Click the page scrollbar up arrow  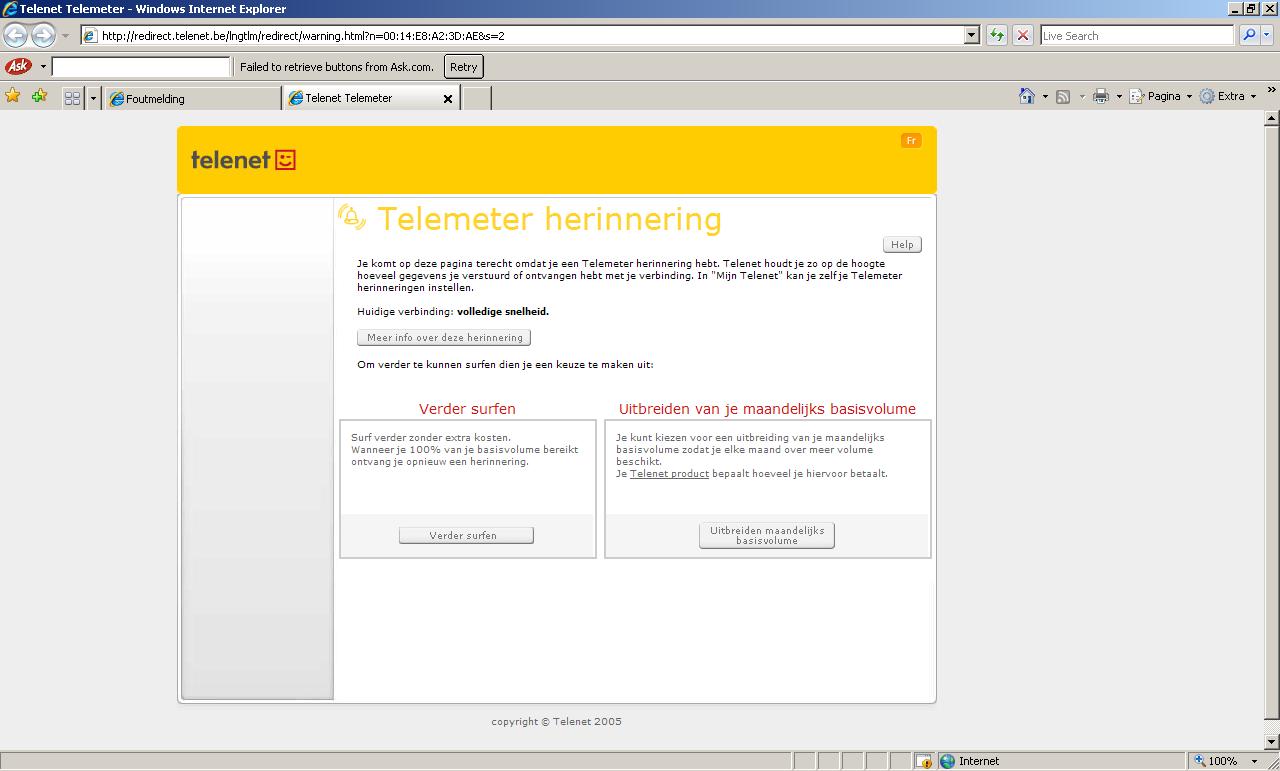click(1272, 119)
